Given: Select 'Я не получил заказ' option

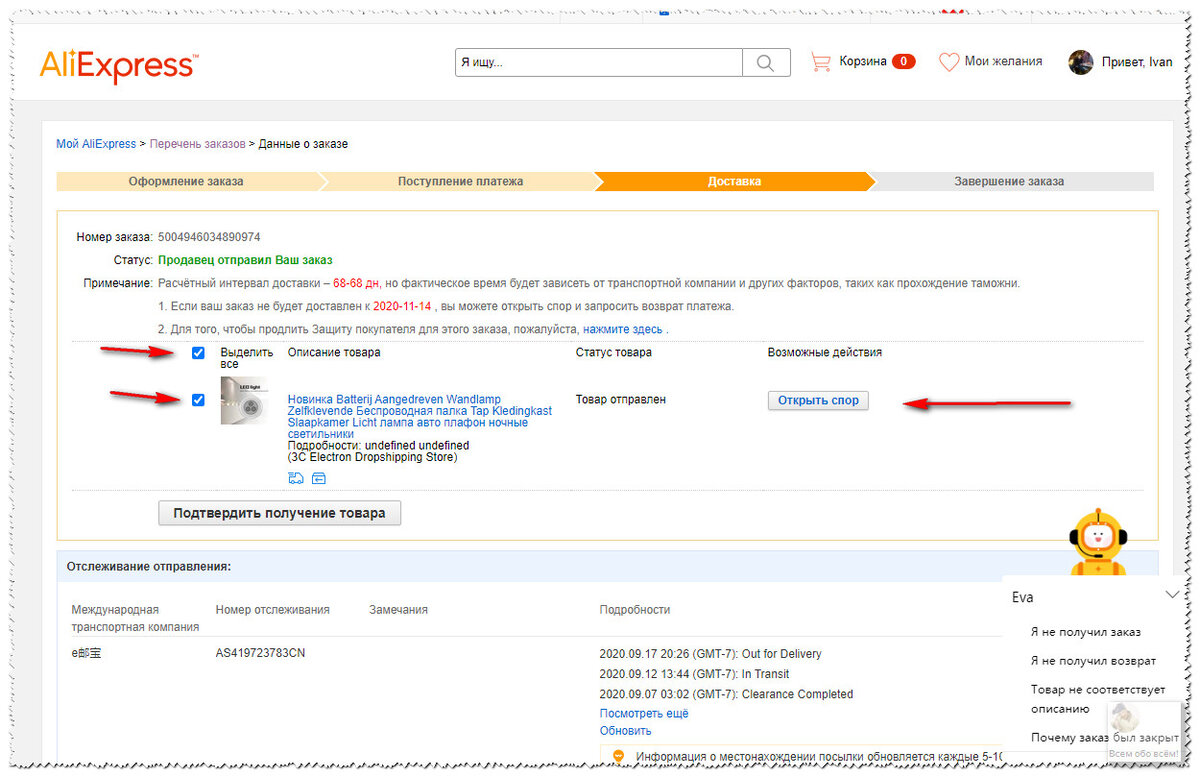Looking at the screenshot, I should click(1085, 632).
